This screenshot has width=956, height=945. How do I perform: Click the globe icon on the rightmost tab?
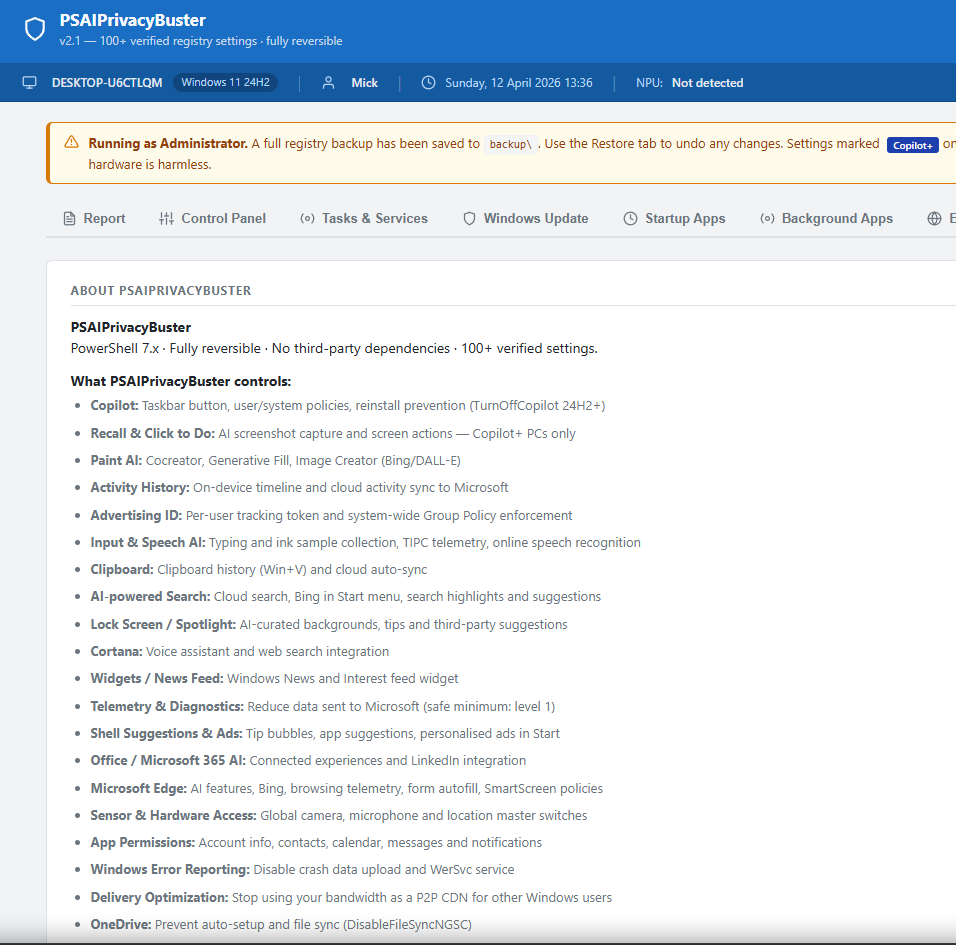[935, 218]
